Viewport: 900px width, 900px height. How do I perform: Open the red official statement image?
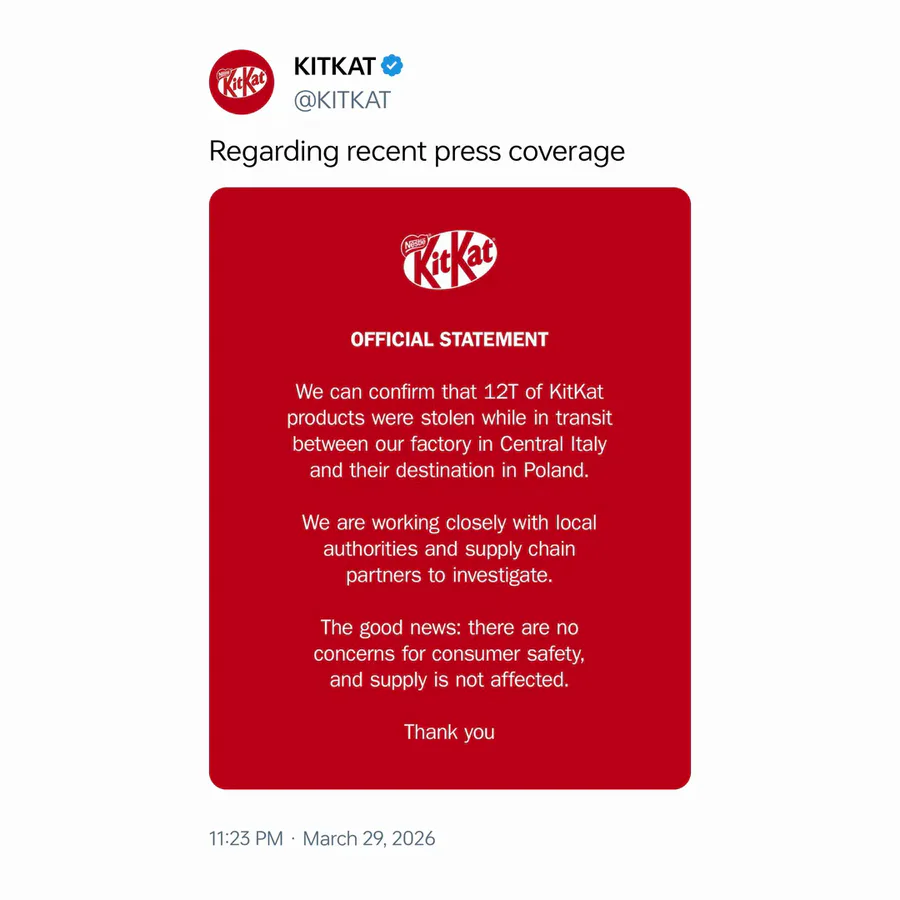pyautogui.click(x=450, y=488)
